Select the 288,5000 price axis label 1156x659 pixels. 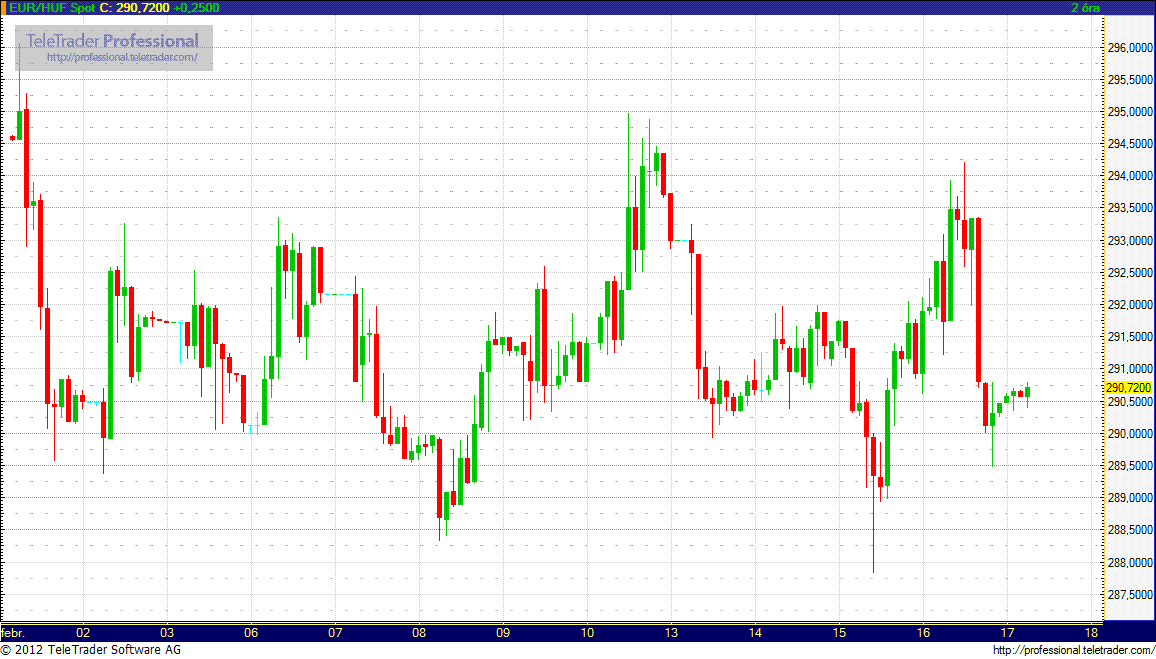(1129, 531)
